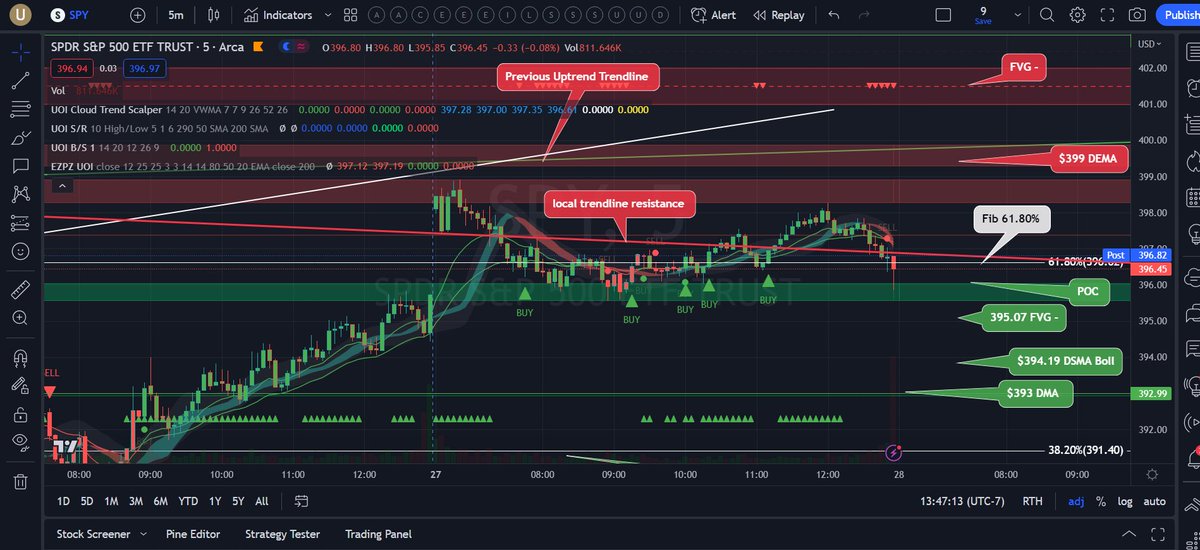Open the pattern drawing tools

click(x=20, y=194)
